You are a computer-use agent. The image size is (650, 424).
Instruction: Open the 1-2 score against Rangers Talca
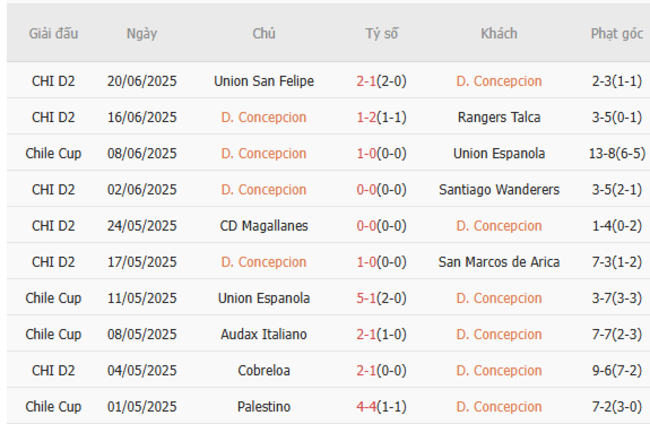(367, 117)
